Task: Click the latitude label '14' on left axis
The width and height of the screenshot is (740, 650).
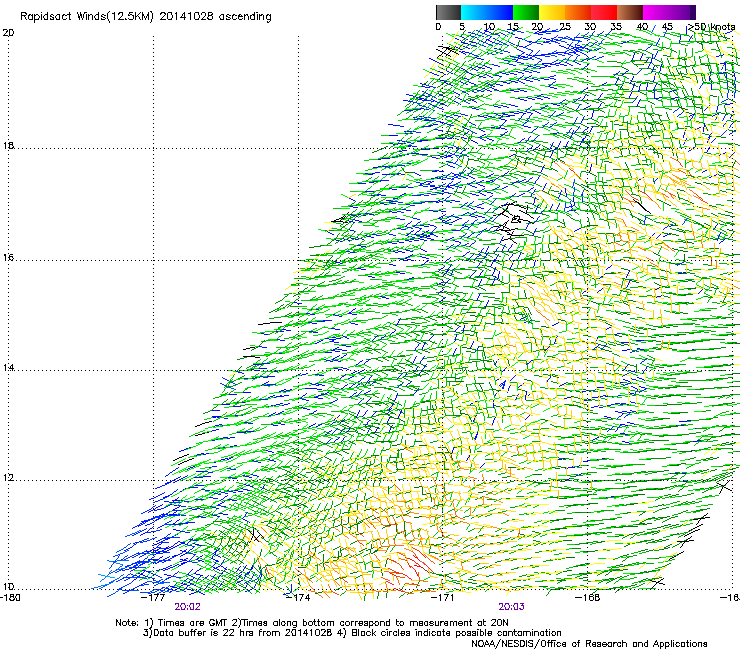Action: pos(8,367)
